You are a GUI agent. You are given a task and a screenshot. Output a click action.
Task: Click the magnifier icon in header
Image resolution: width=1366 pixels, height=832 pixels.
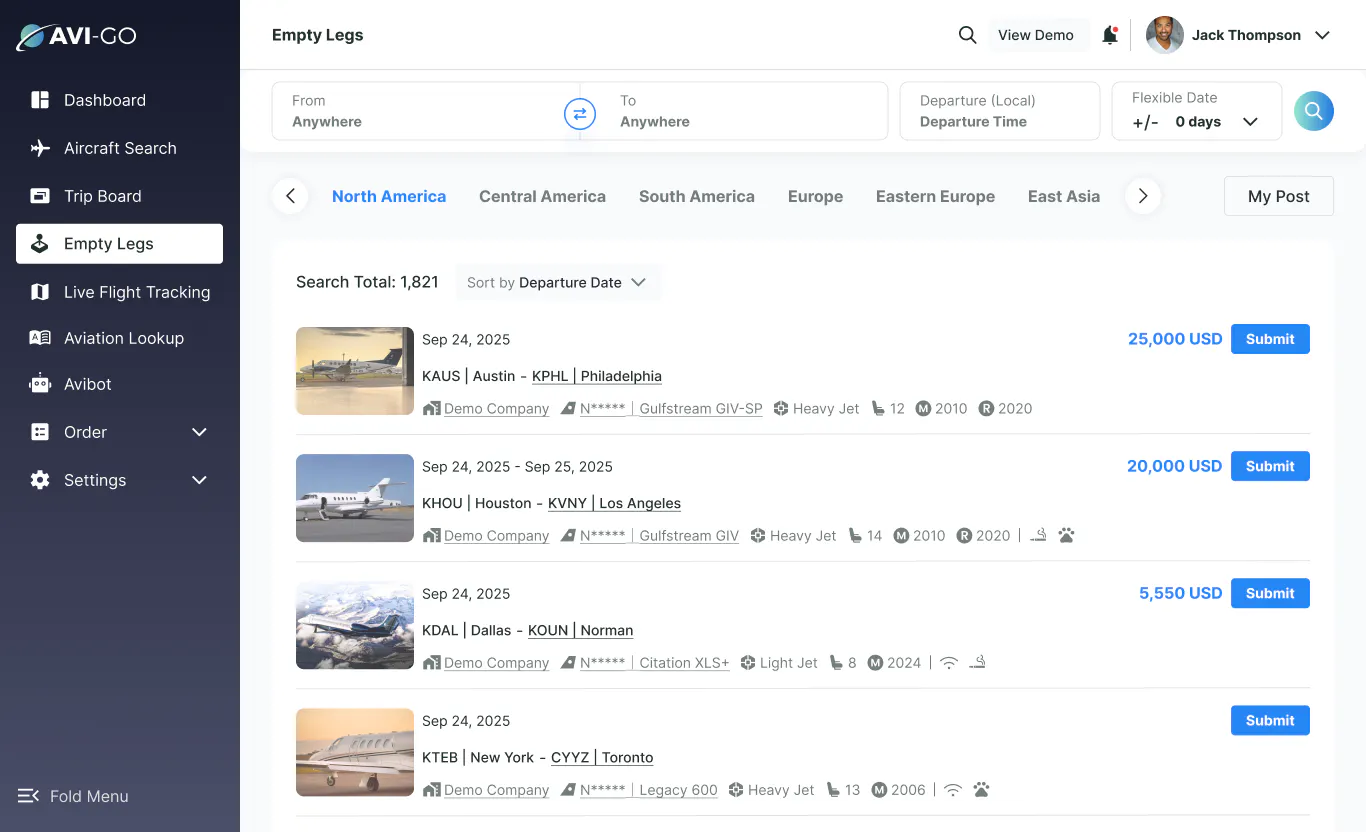(967, 35)
